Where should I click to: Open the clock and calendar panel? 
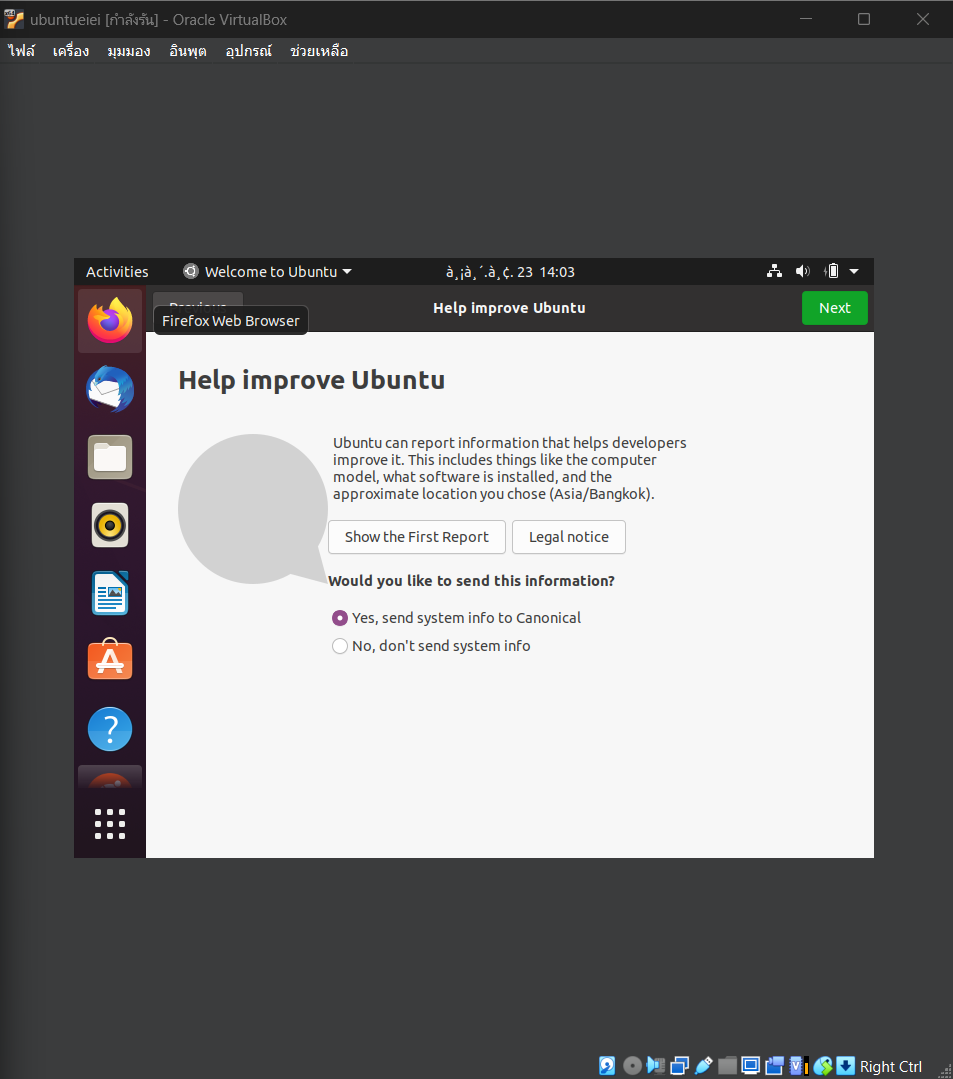(x=510, y=272)
